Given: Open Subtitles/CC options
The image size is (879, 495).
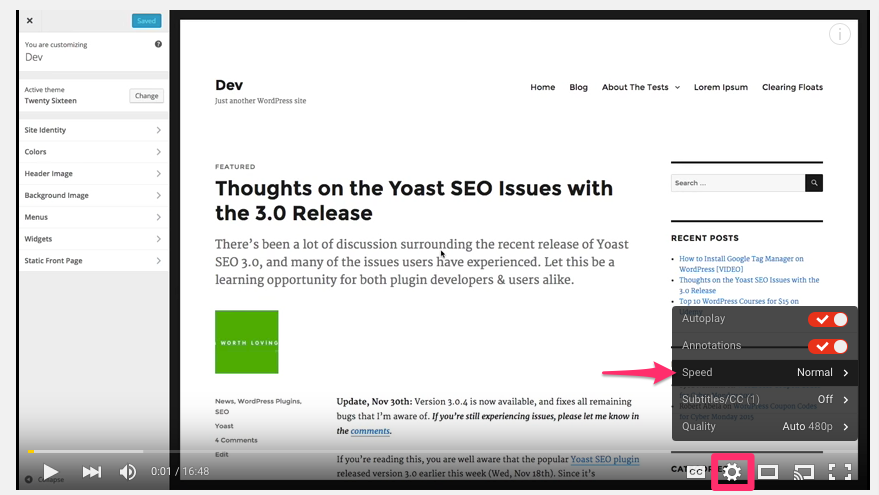Looking at the screenshot, I should [x=765, y=399].
